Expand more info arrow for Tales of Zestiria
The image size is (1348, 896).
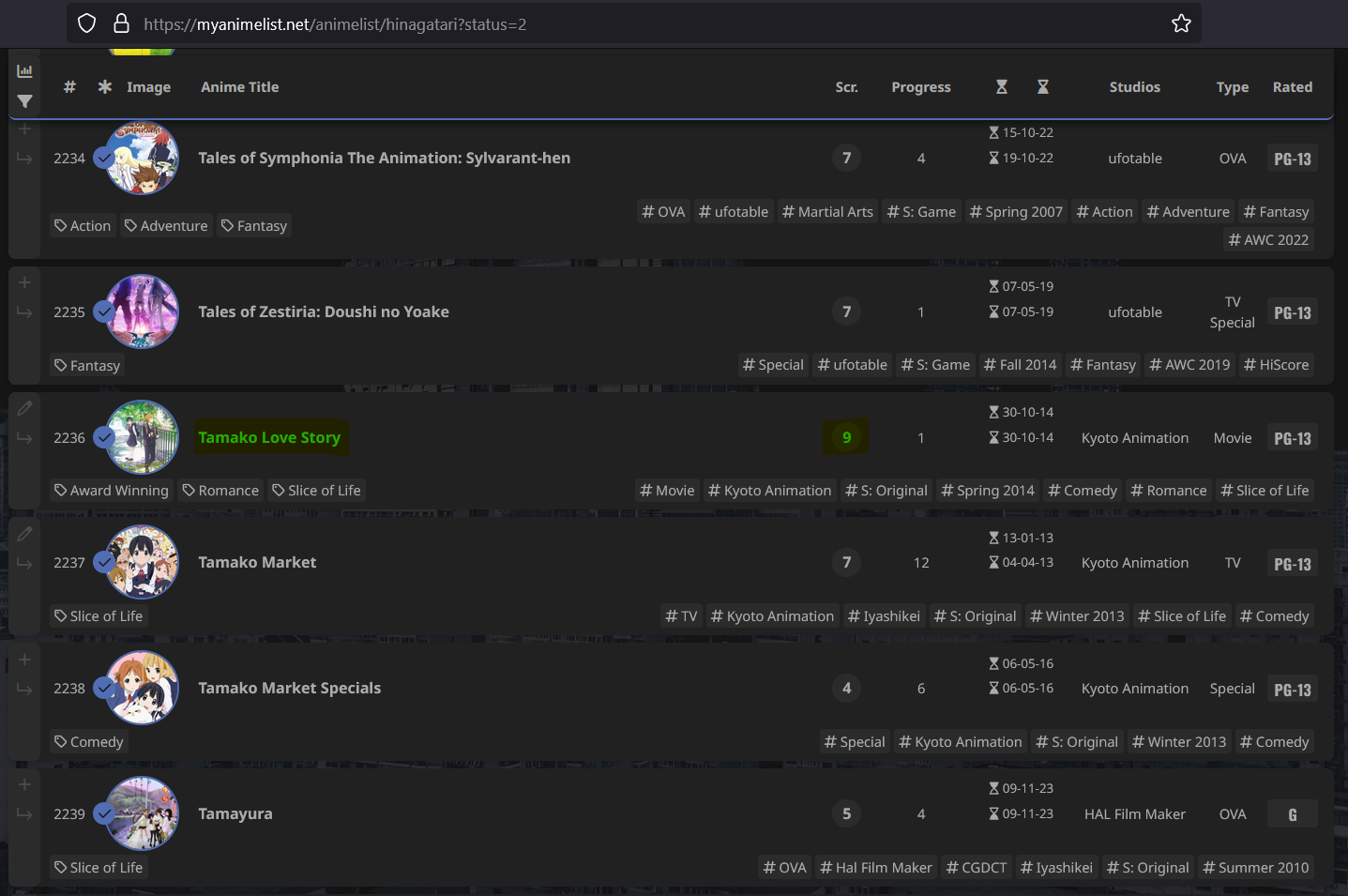click(24, 312)
